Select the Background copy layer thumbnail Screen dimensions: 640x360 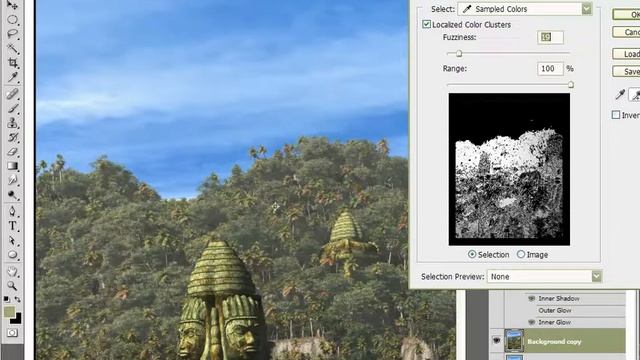[x=514, y=340]
